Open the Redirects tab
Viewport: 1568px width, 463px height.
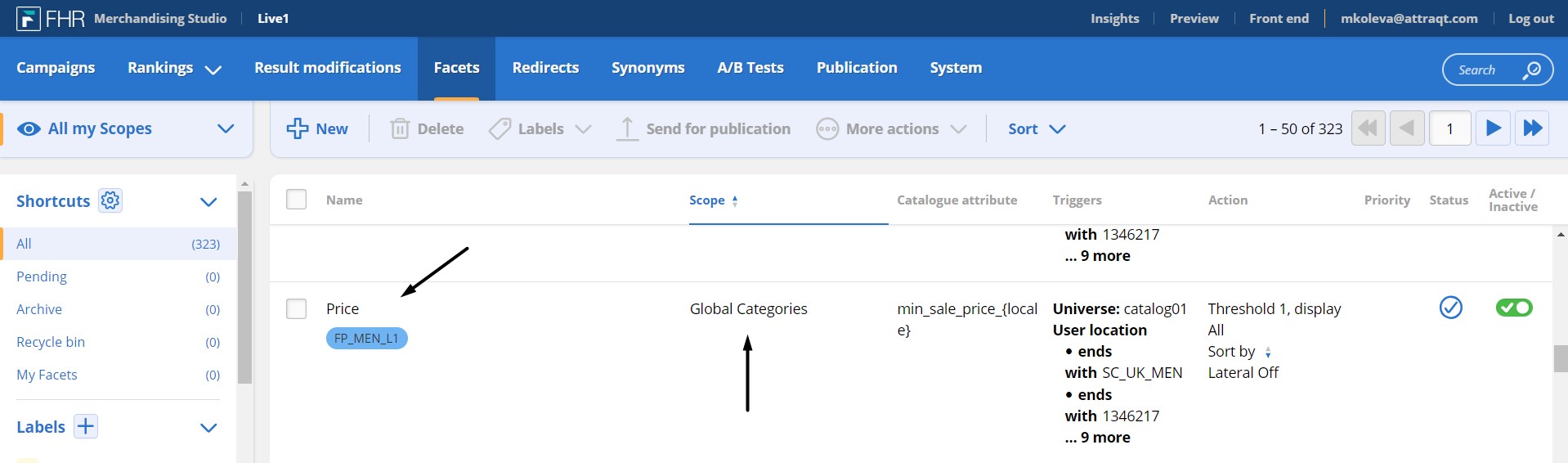(x=545, y=68)
